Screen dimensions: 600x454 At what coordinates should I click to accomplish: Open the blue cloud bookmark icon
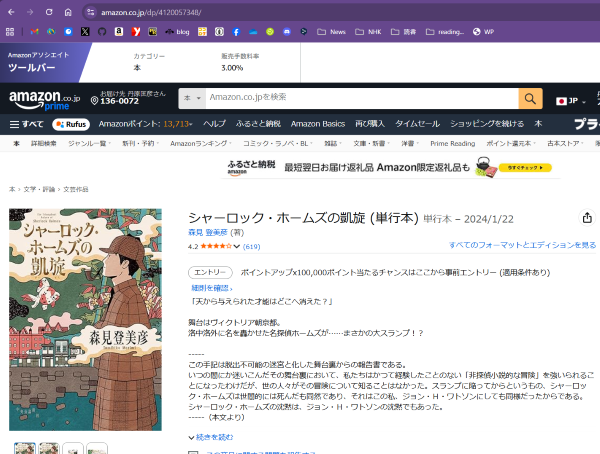253,32
